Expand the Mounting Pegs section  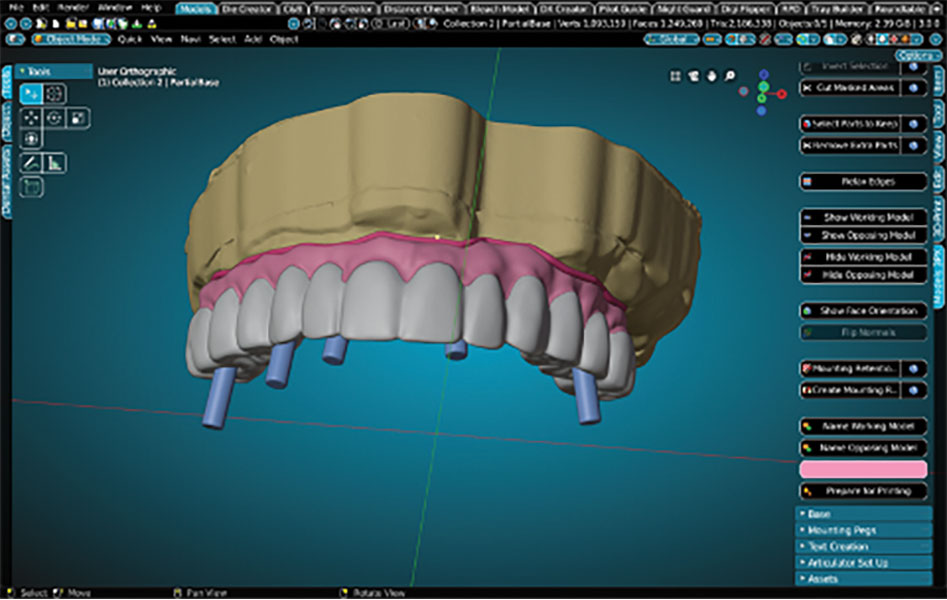click(862, 530)
